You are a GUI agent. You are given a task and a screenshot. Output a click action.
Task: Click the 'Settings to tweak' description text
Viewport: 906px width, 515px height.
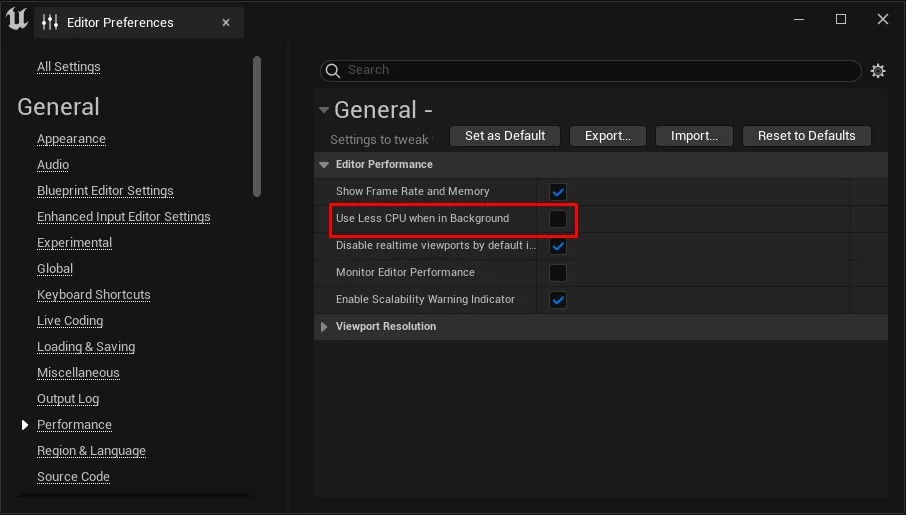(381, 140)
